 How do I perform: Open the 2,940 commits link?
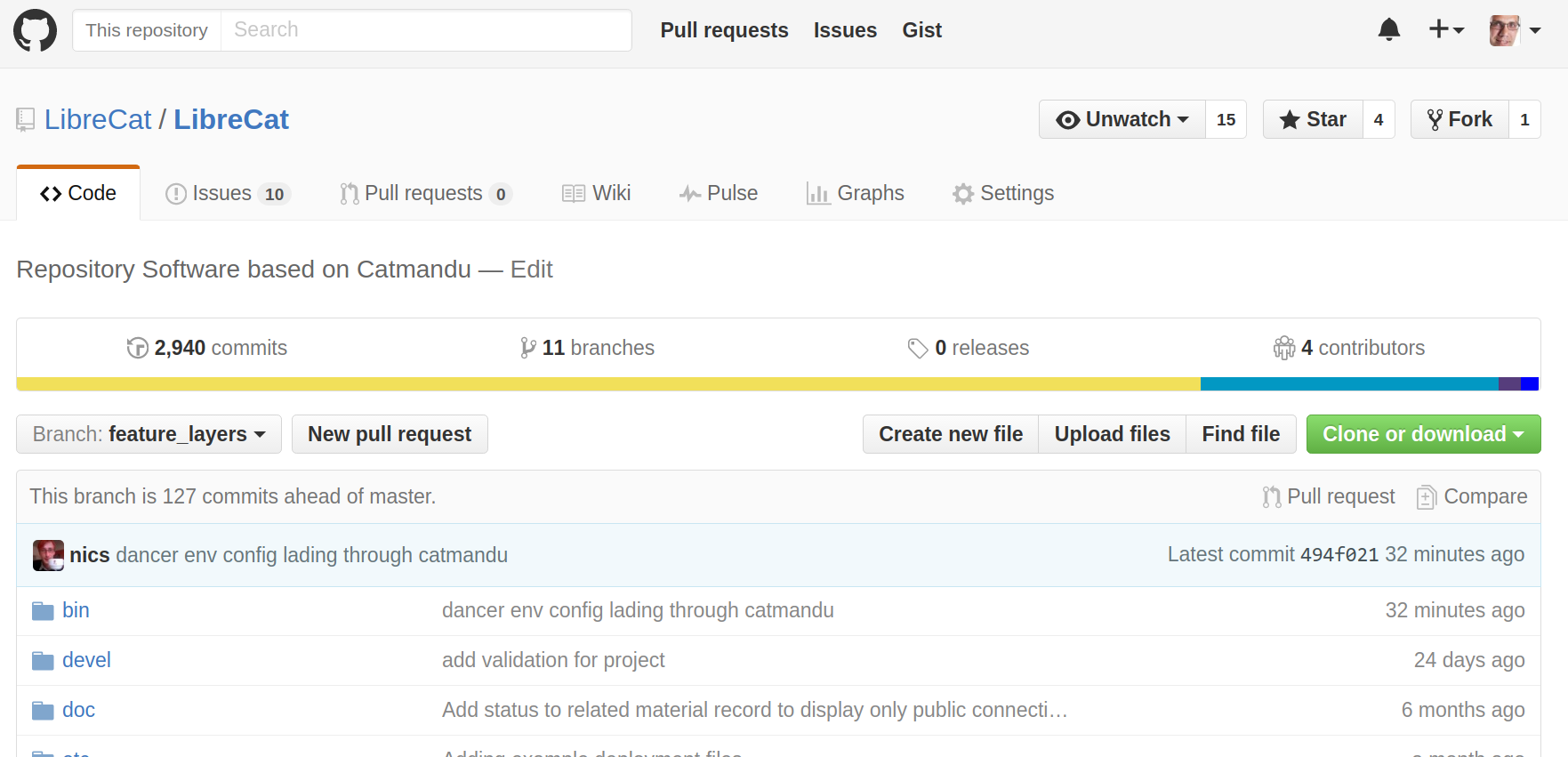click(207, 348)
